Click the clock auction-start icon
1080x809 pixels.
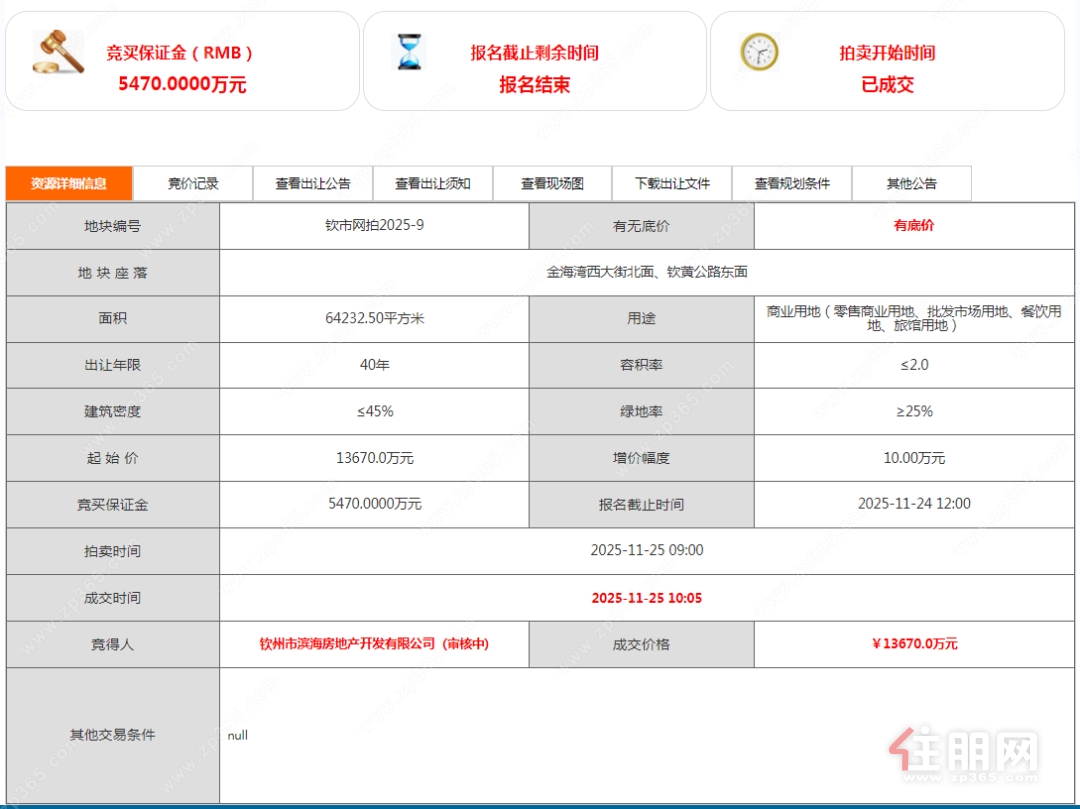(x=759, y=52)
